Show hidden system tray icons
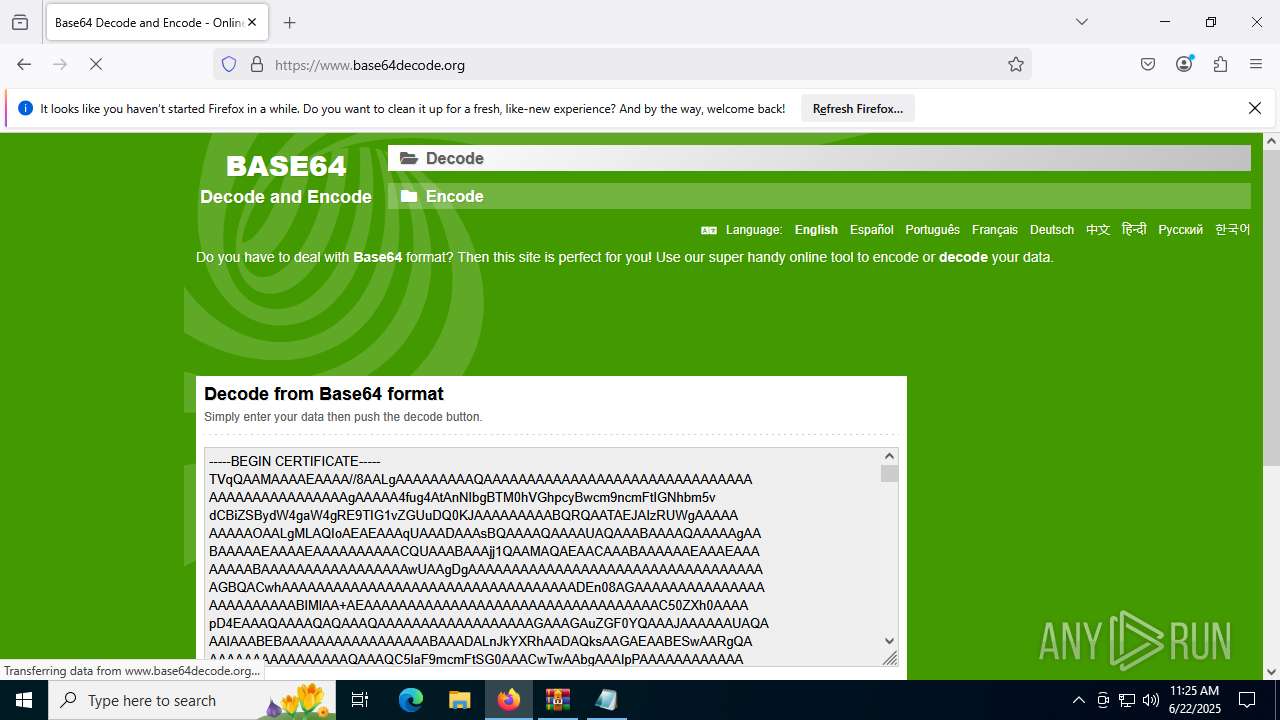 coord(1078,700)
